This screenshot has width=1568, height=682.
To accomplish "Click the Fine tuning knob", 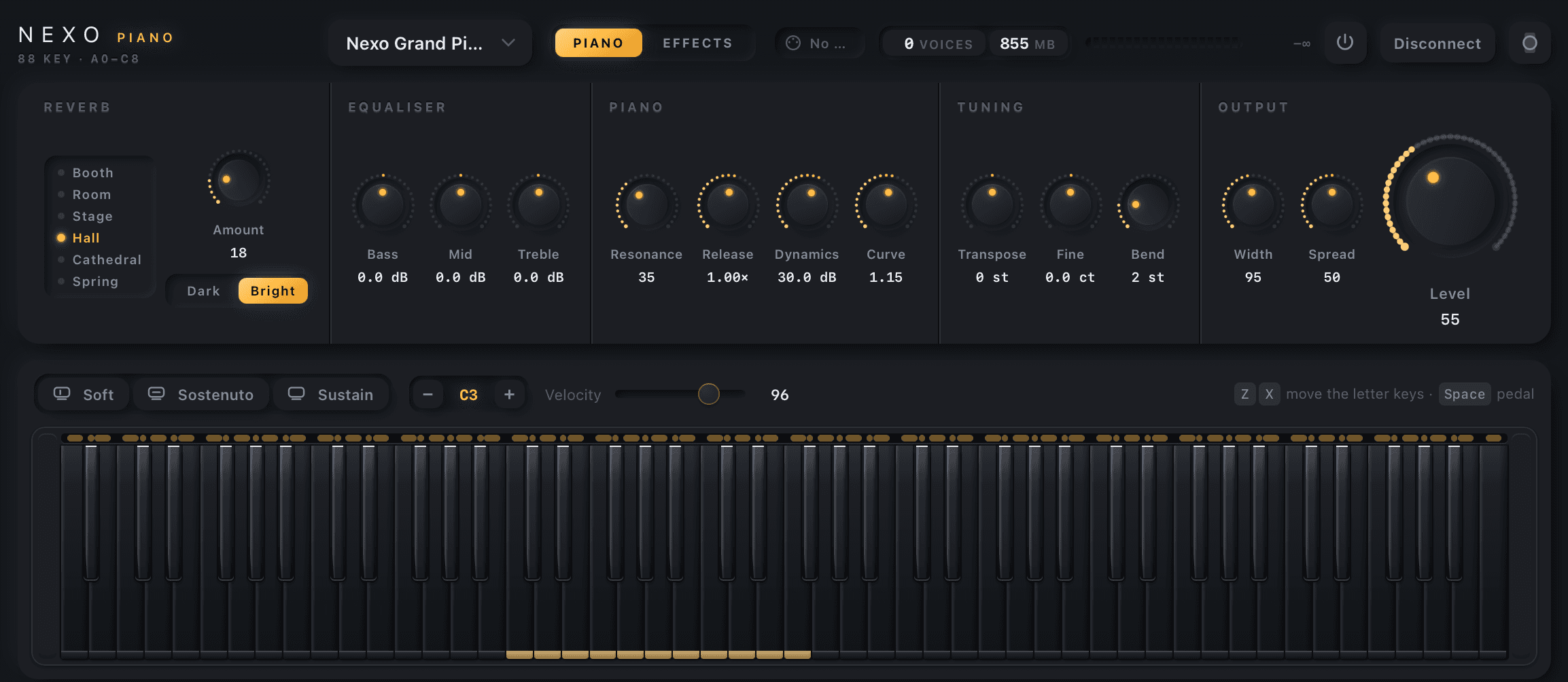I will pyautogui.click(x=1070, y=204).
